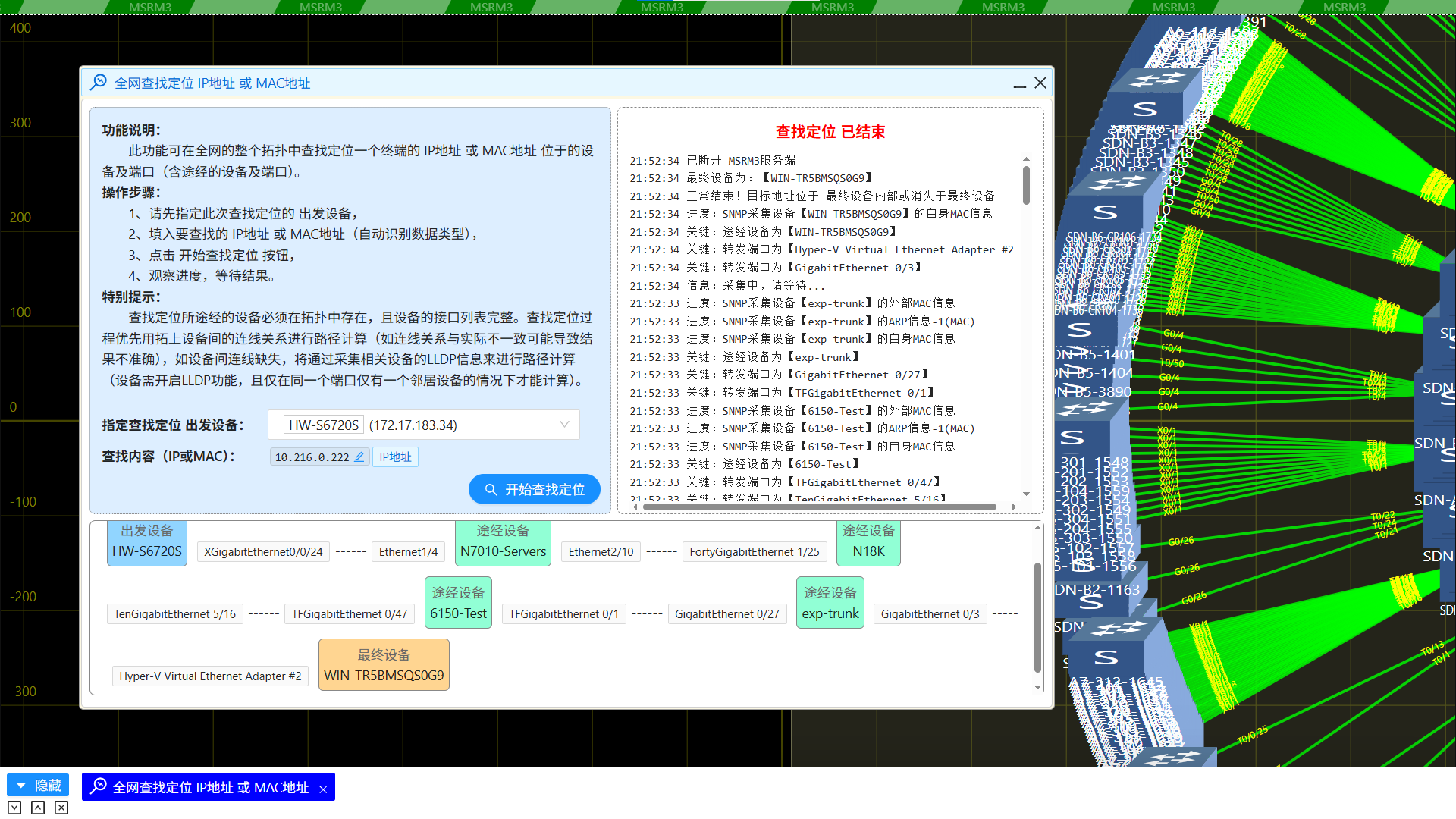Click the FortyGigabitEthernet 1/25 port label

pyautogui.click(x=755, y=552)
